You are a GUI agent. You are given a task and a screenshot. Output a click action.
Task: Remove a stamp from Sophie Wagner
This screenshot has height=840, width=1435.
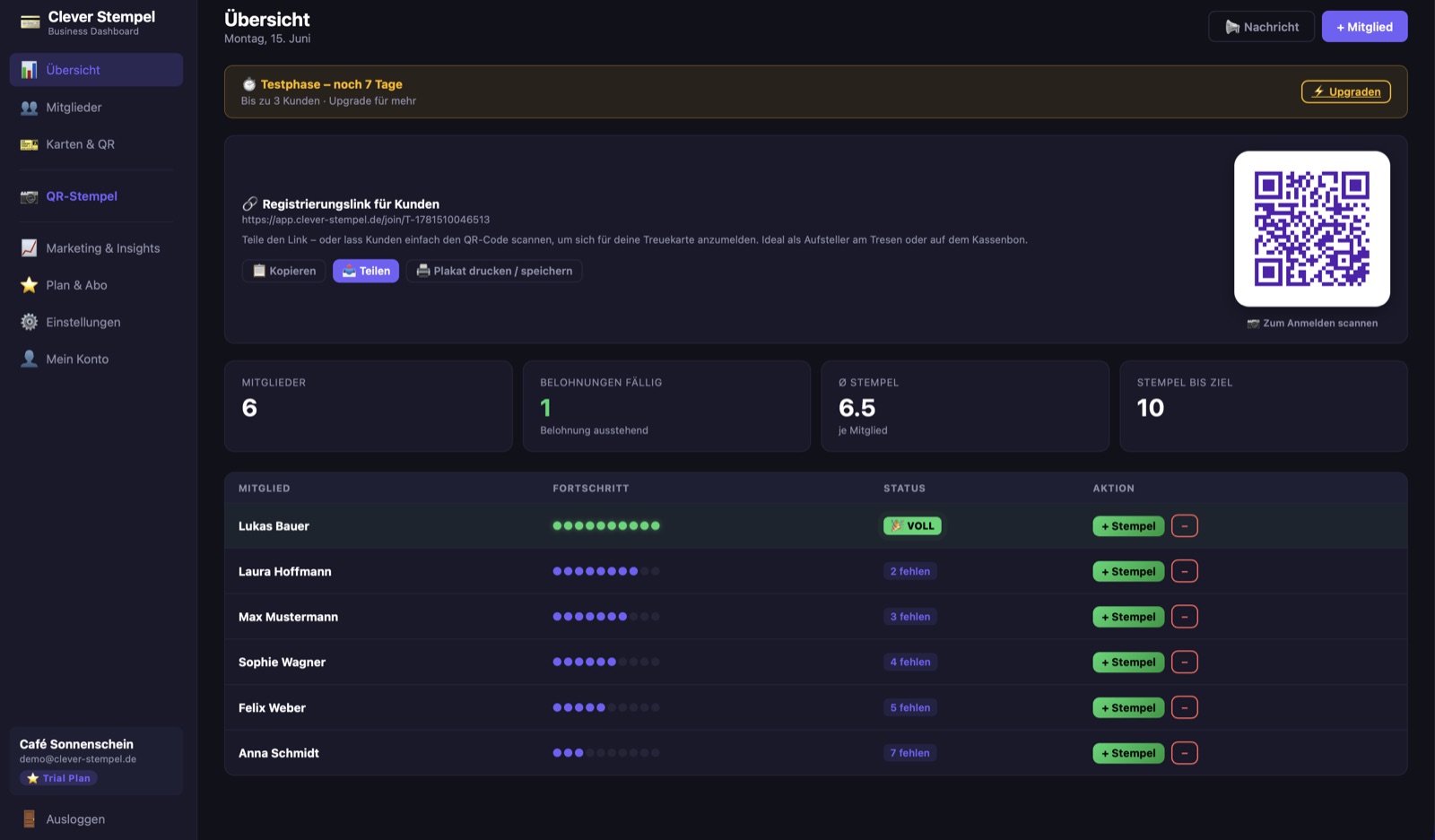tap(1185, 662)
